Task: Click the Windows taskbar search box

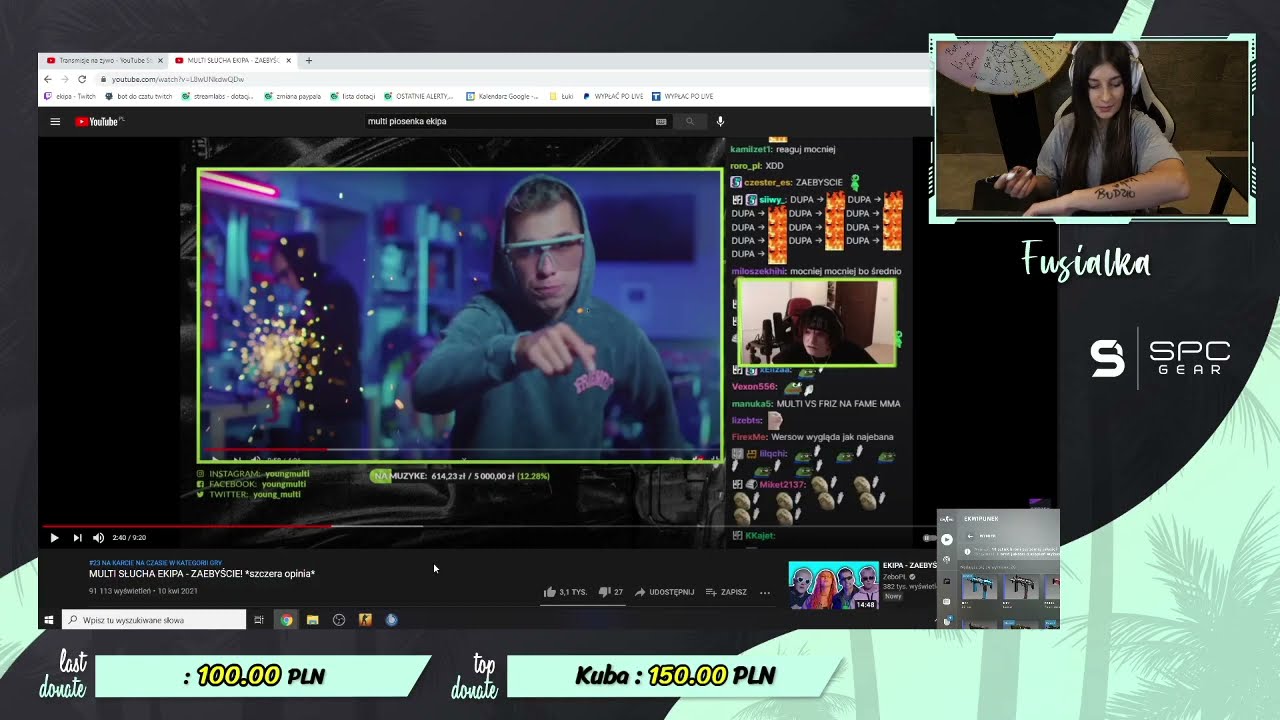Action: coord(154,620)
